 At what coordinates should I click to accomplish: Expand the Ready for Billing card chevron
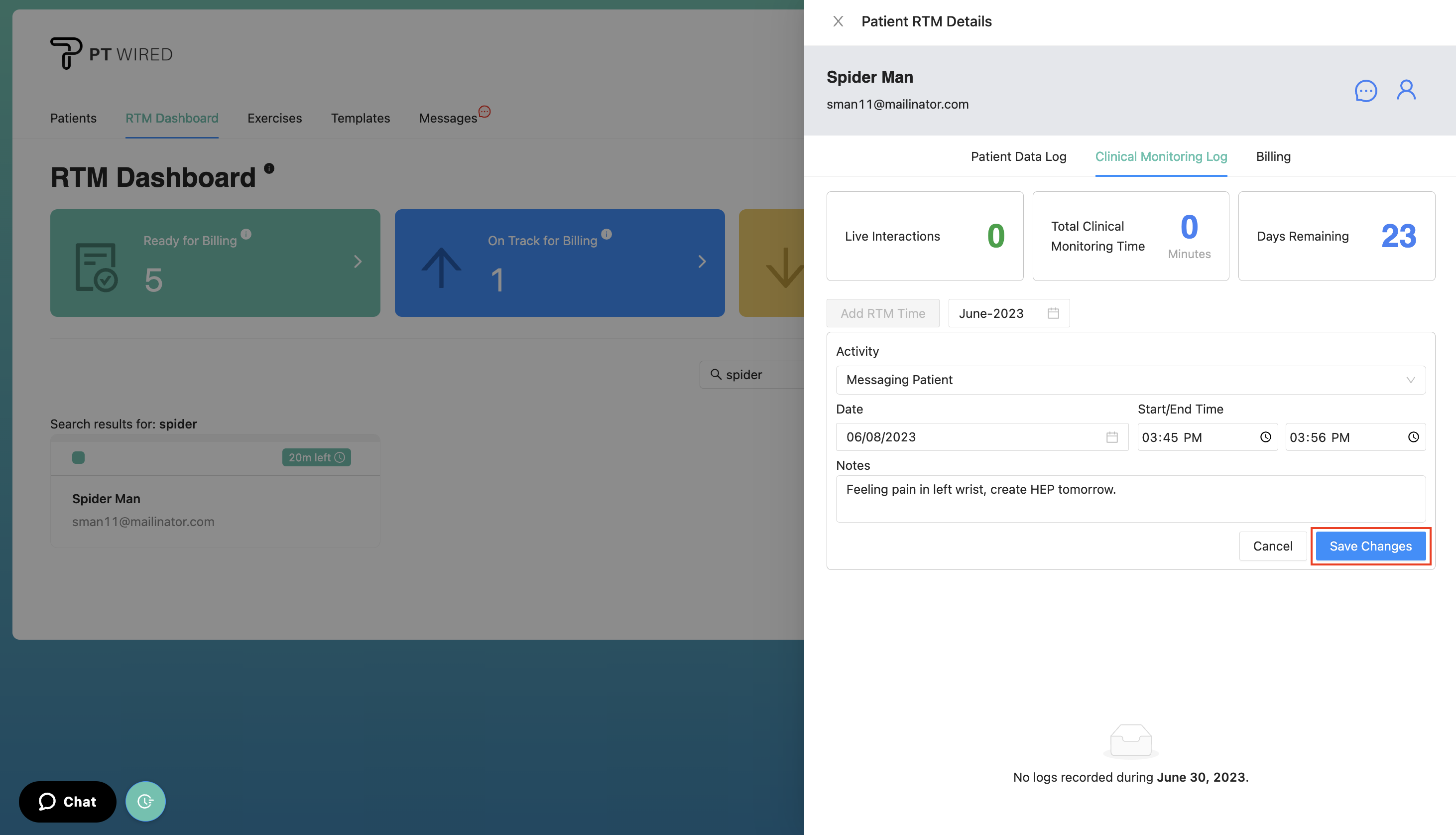tap(358, 262)
